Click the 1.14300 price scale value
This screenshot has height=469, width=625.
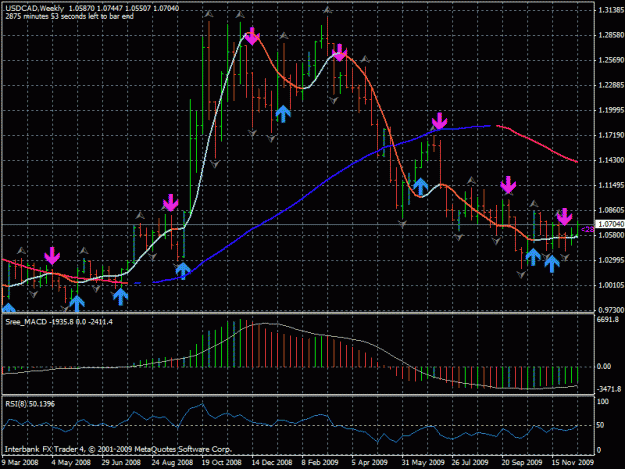611,160
